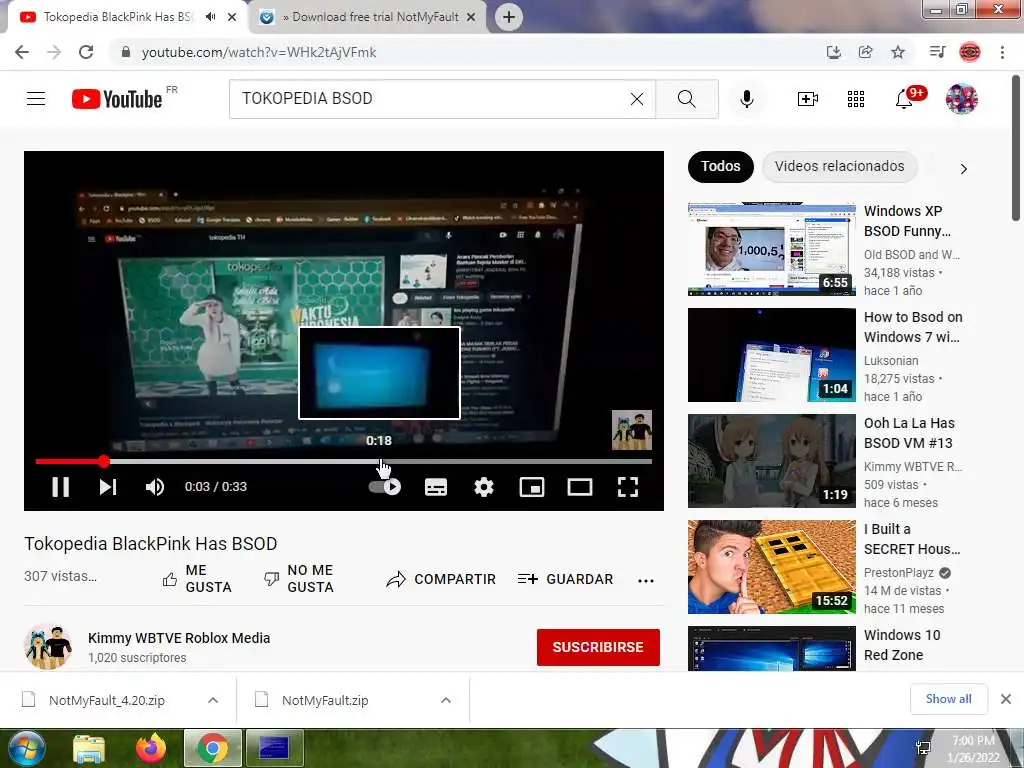Open the YouTube apps grid
Screen dimensions: 1024x768
coord(856,99)
